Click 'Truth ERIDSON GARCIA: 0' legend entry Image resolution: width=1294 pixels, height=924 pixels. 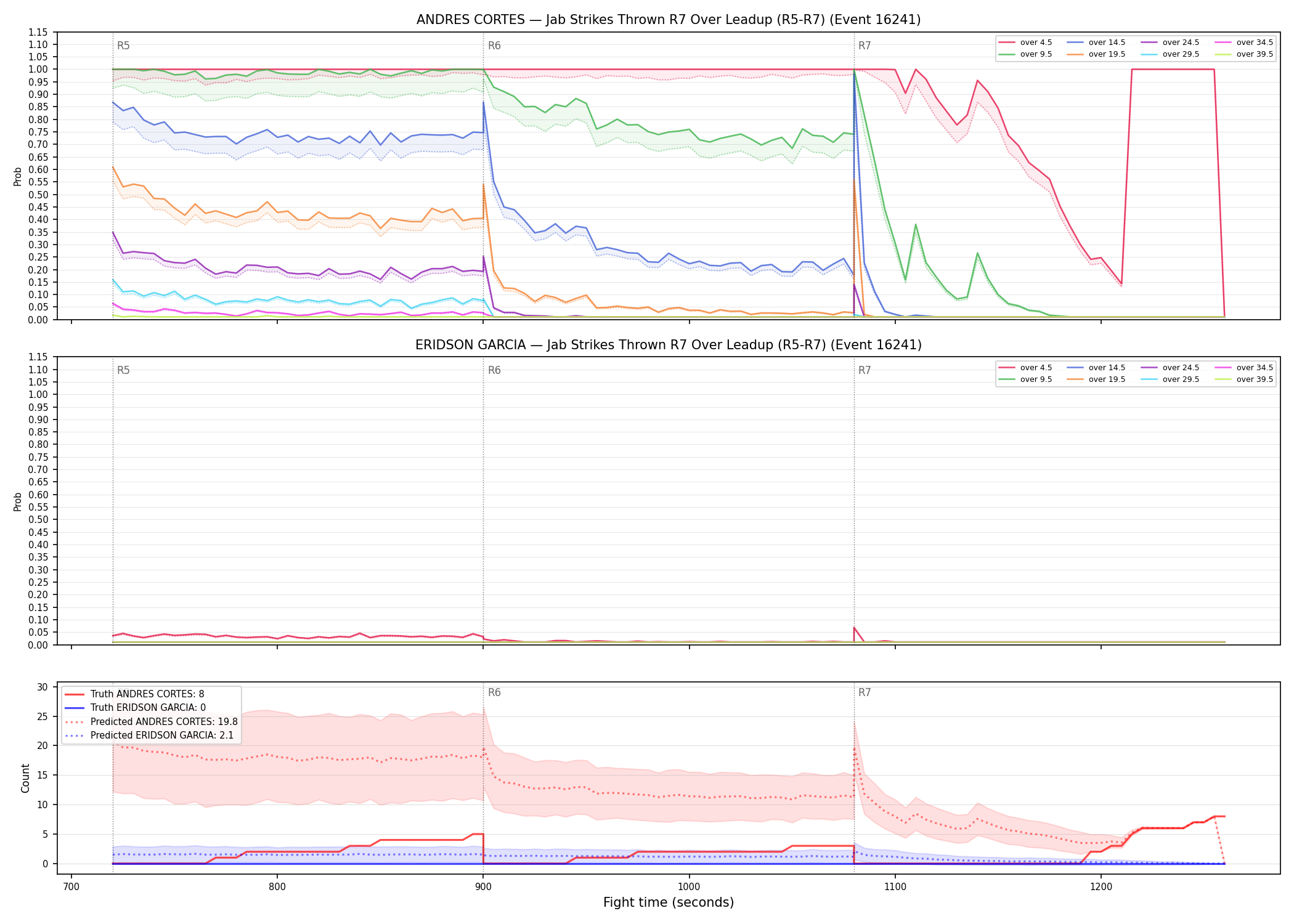[136, 708]
